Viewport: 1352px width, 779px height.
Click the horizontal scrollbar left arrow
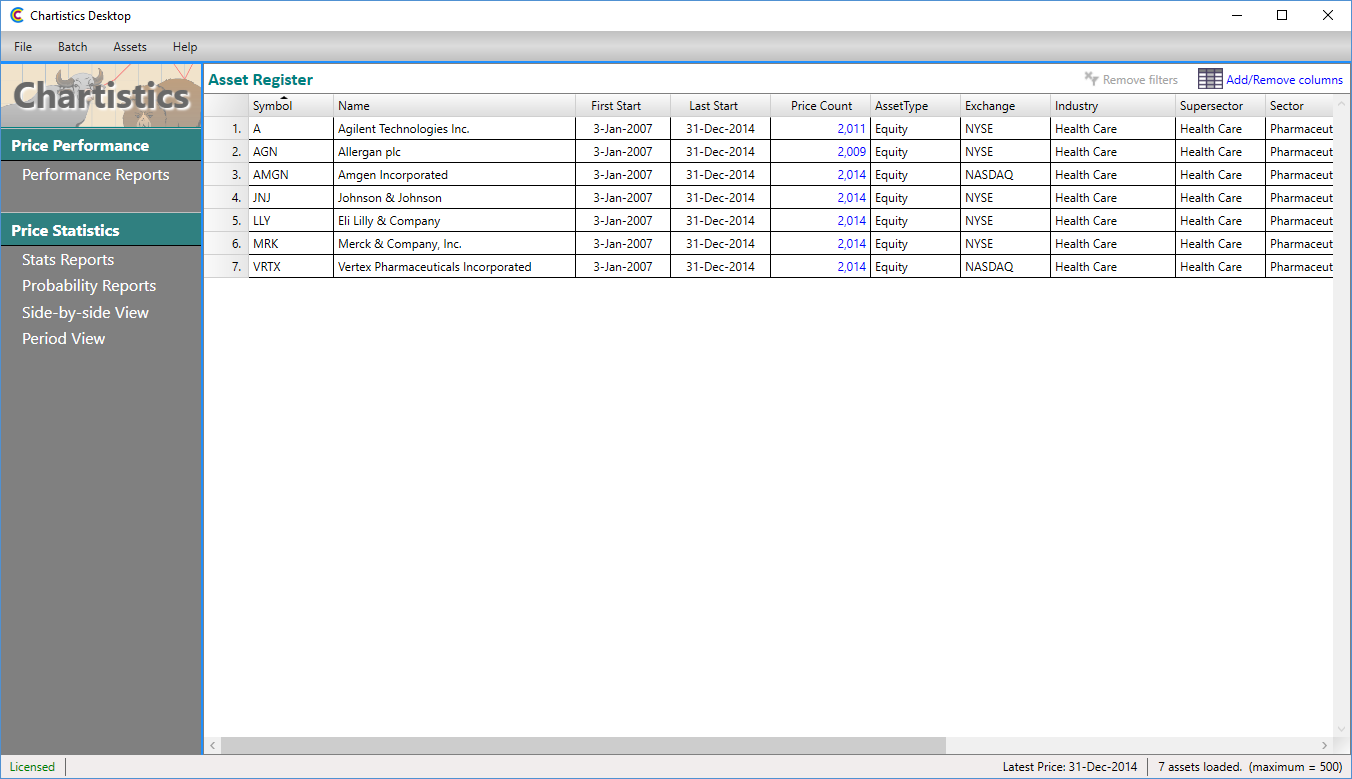[x=212, y=746]
